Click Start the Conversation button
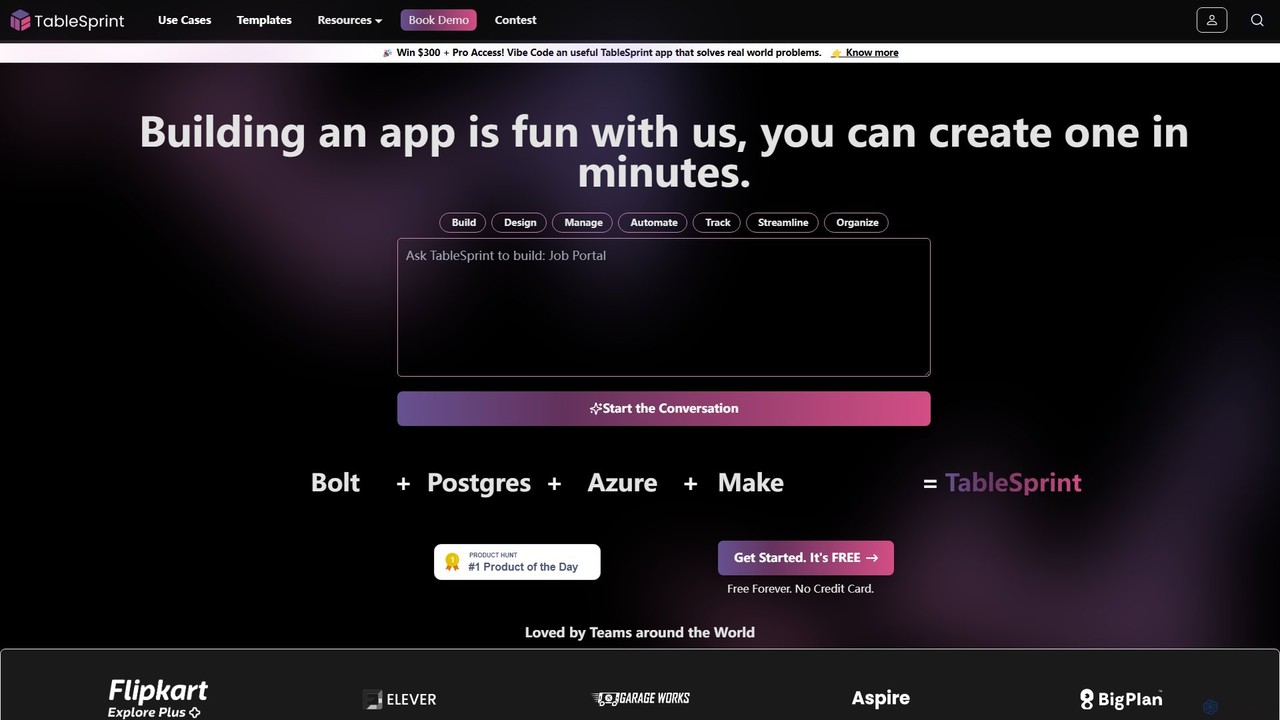This screenshot has width=1280, height=720. 664,408
